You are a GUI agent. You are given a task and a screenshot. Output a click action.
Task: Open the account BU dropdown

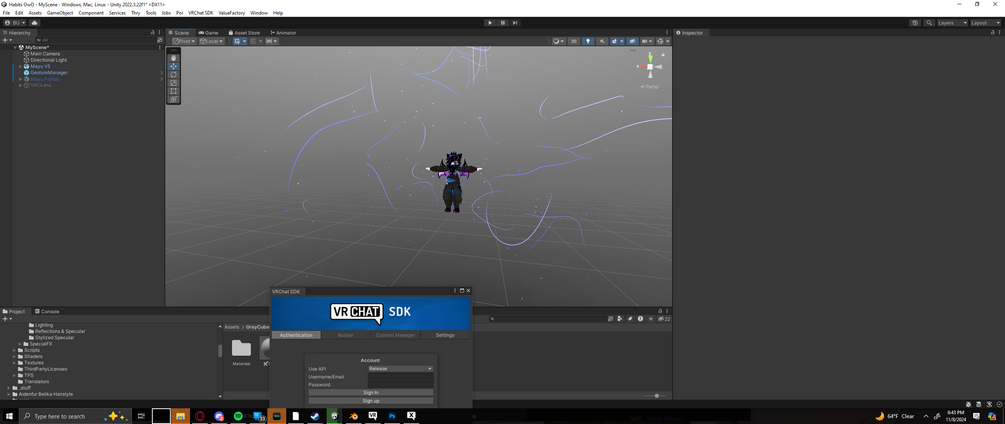click(15, 23)
